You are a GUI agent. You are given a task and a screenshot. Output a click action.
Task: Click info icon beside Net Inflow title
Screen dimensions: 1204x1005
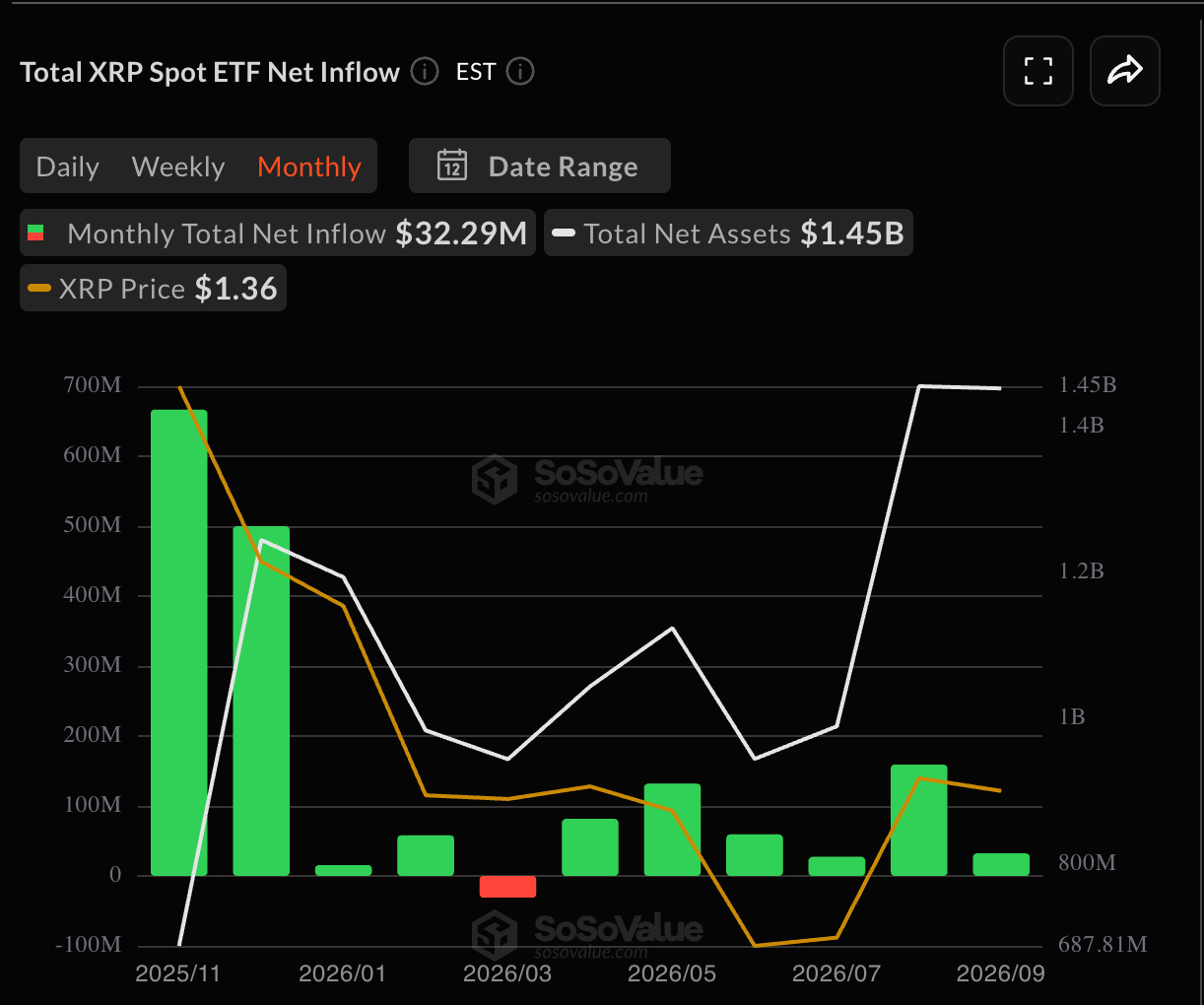click(425, 72)
